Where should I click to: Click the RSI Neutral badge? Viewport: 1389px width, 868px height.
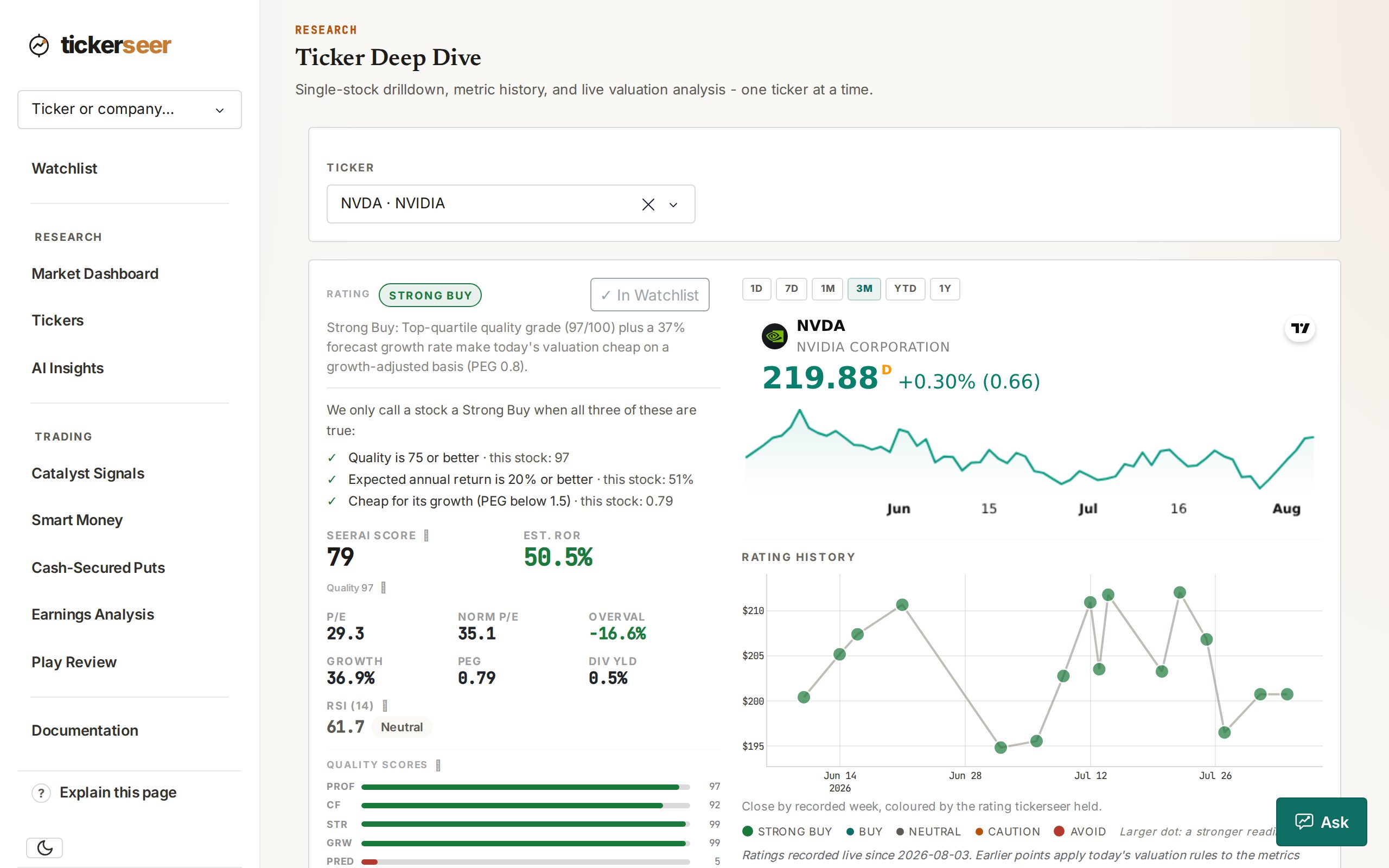tap(402, 727)
